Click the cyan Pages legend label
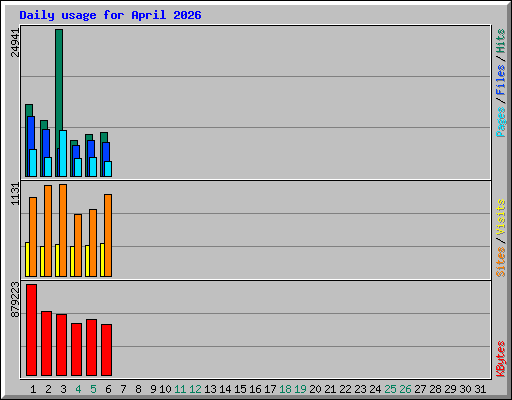 [500, 122]
